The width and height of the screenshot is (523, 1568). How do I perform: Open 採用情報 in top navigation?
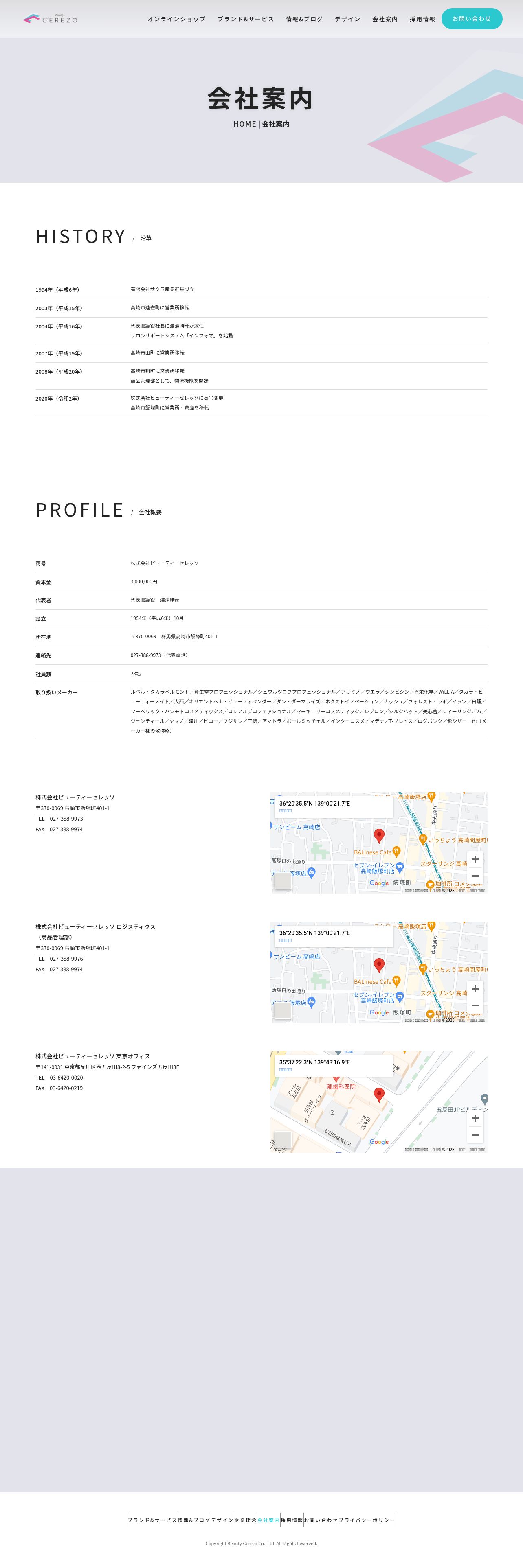point(422,19)
